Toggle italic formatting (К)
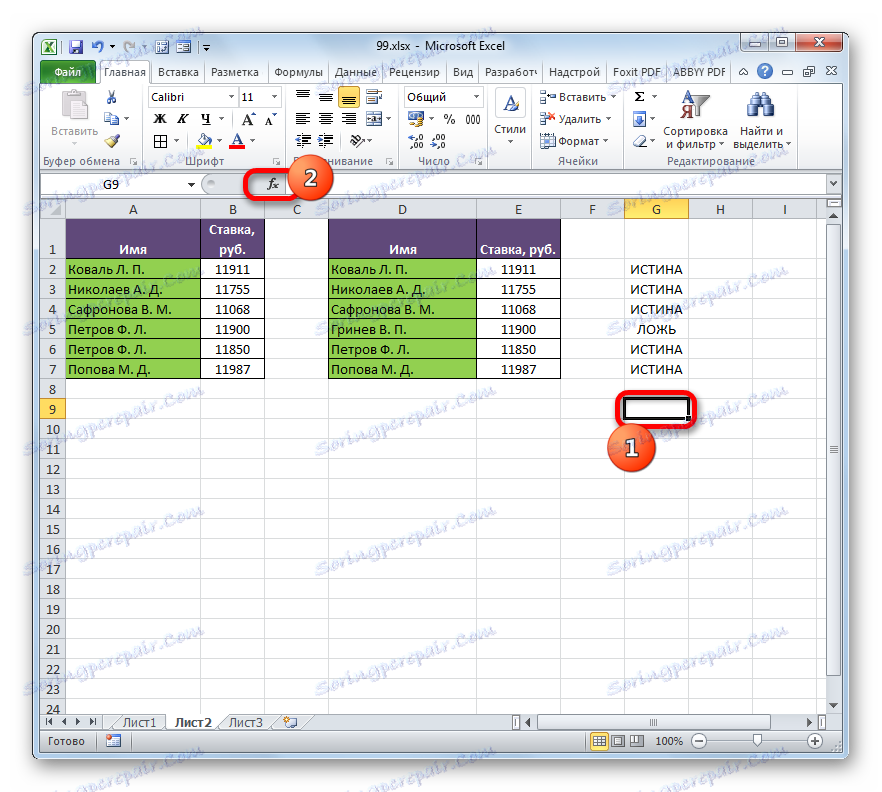Screen dimensions: 882x792 pos(181,118)
